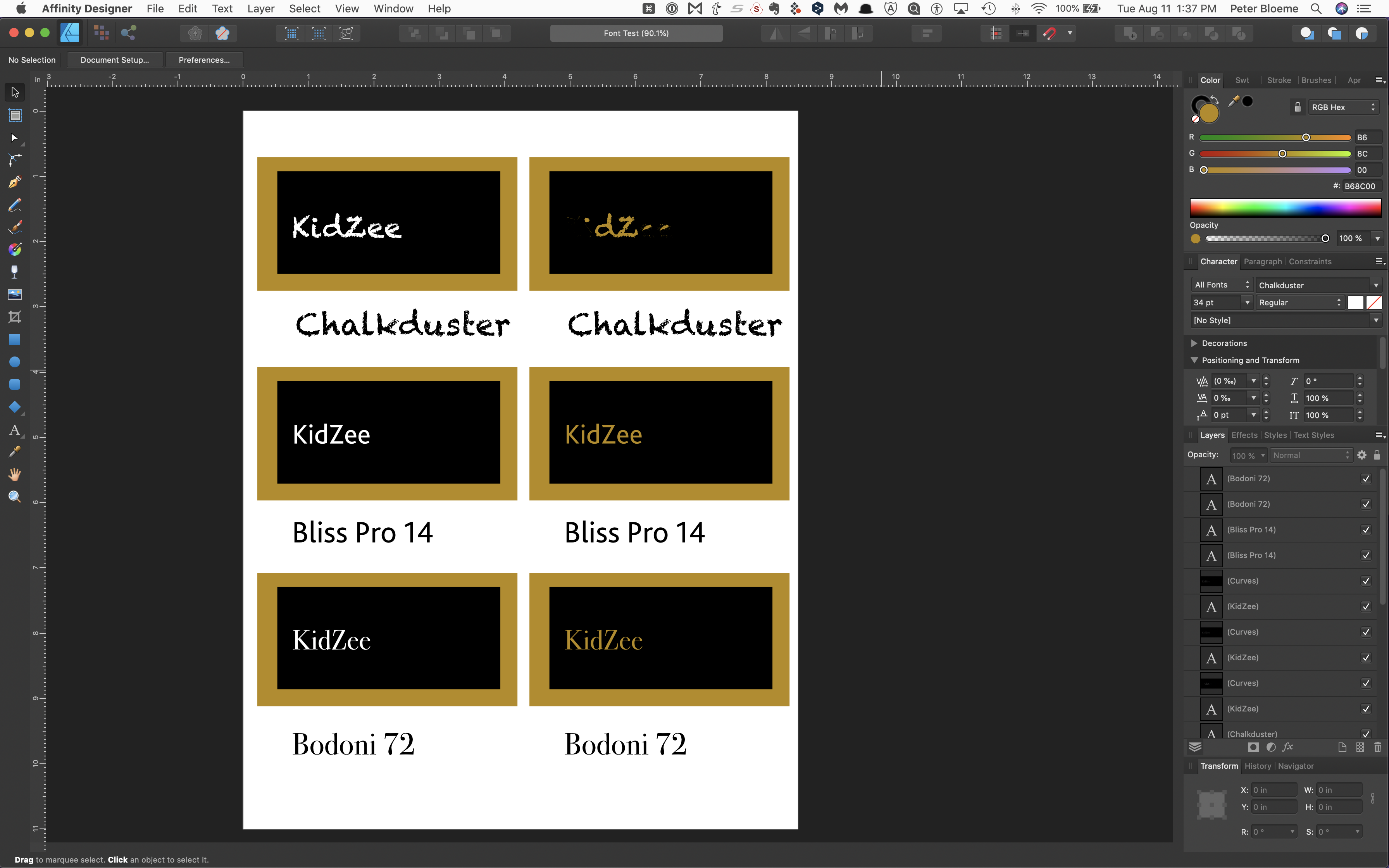Click the rainbow color spectrum bar
1389x868 pixels.
(1286, 208)
